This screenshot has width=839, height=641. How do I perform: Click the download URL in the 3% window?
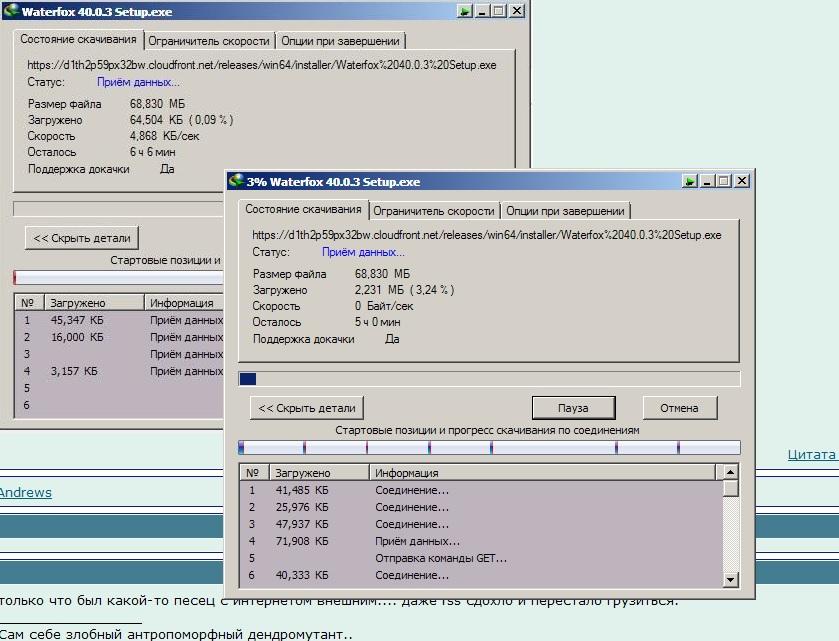point(487,235)
